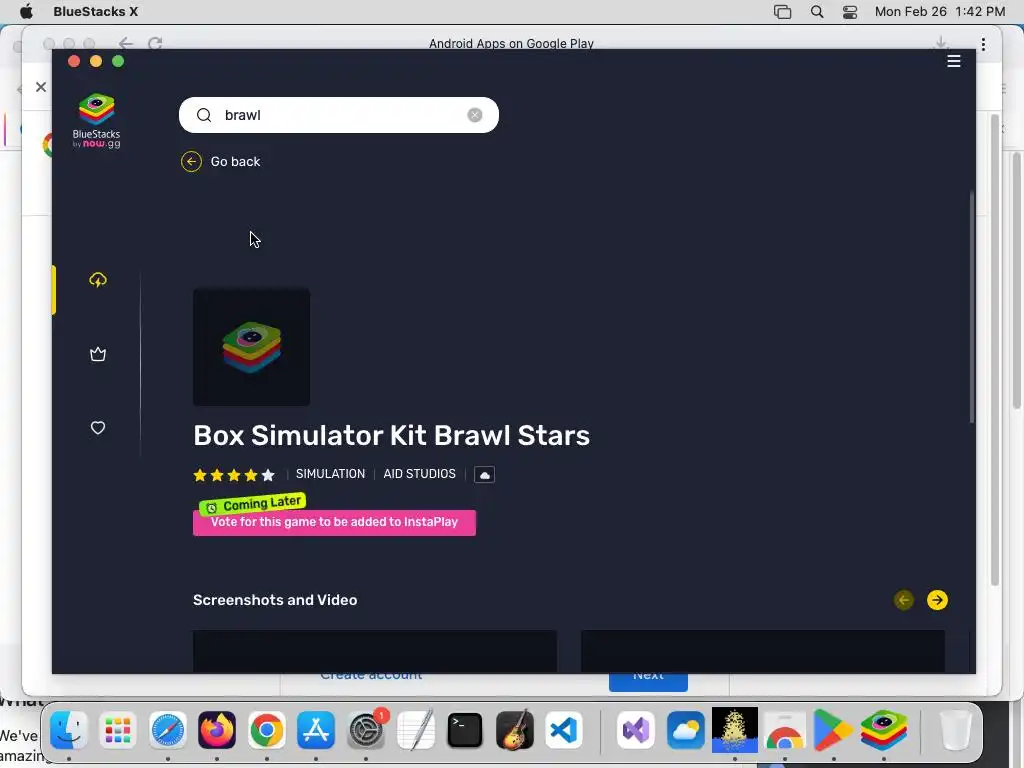This screenshot has width=1024, height=768.
Task: Open Finder from the Dock
Action: click(69, 730)
